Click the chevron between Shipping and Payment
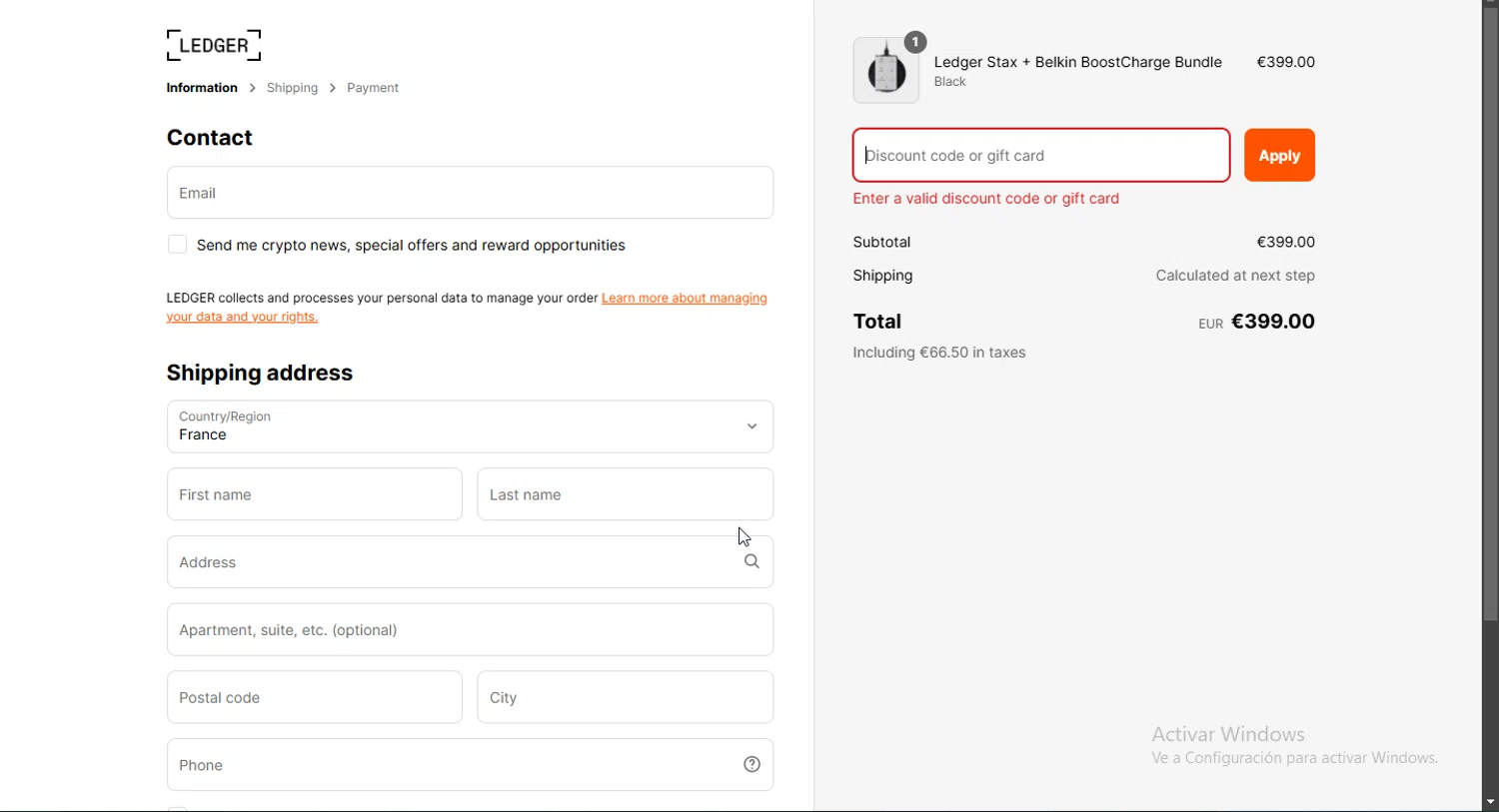The image size is (1499, 812). click(333, 88)
